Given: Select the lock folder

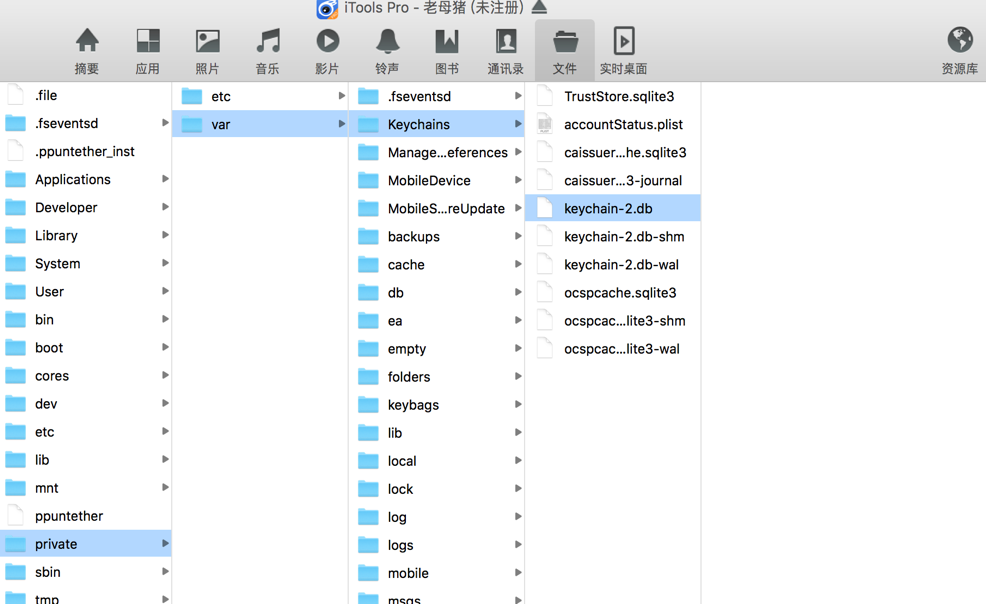Looking at the screenshot, I should [x=436, y=489].
